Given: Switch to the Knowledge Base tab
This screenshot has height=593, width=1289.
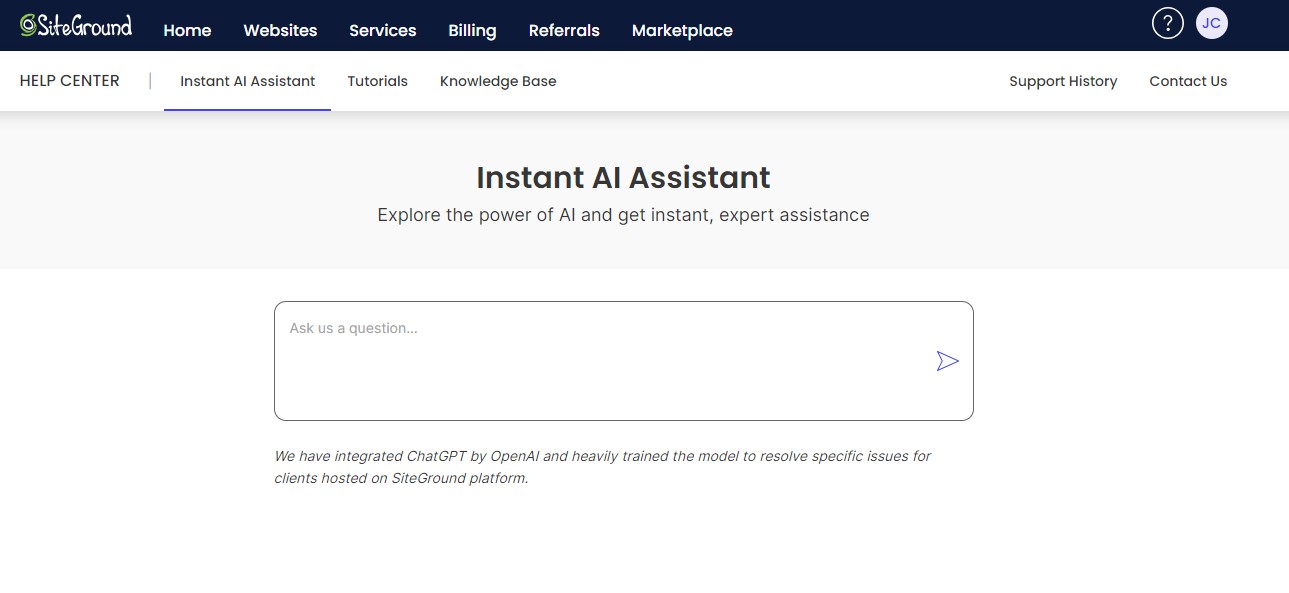Looking at the screenshot, I should click(498, 81).
